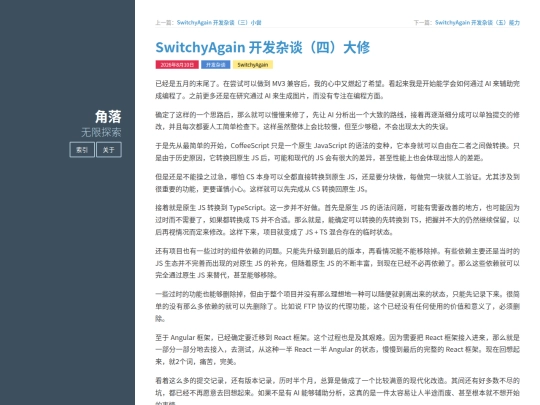This screenshot has width=540, height=405.
Task: Click the paragraph starting 还有项目也有一些过时的
Action: coord(338,263)
